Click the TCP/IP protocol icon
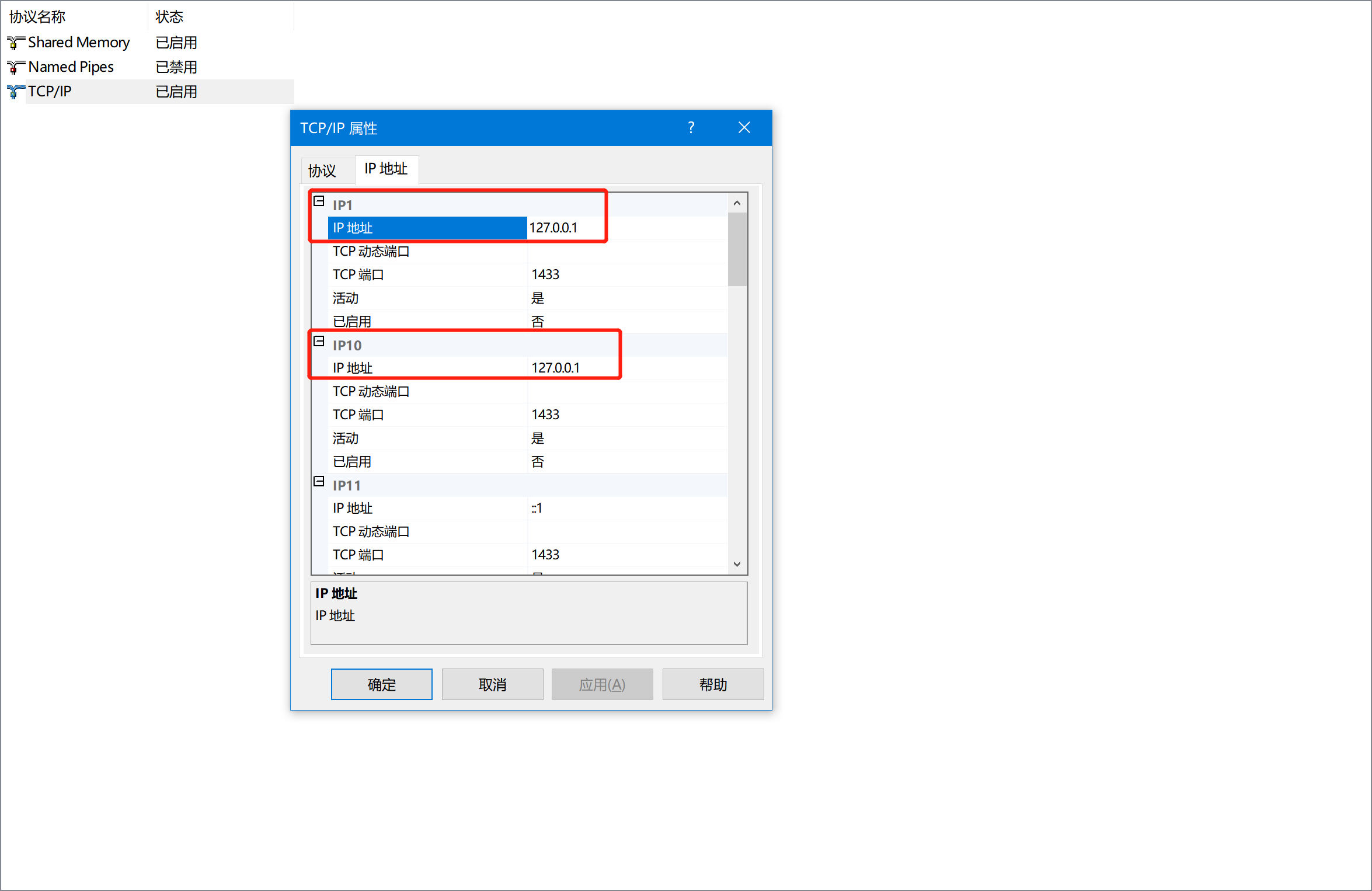1372x891 pixels. (15, 92)
